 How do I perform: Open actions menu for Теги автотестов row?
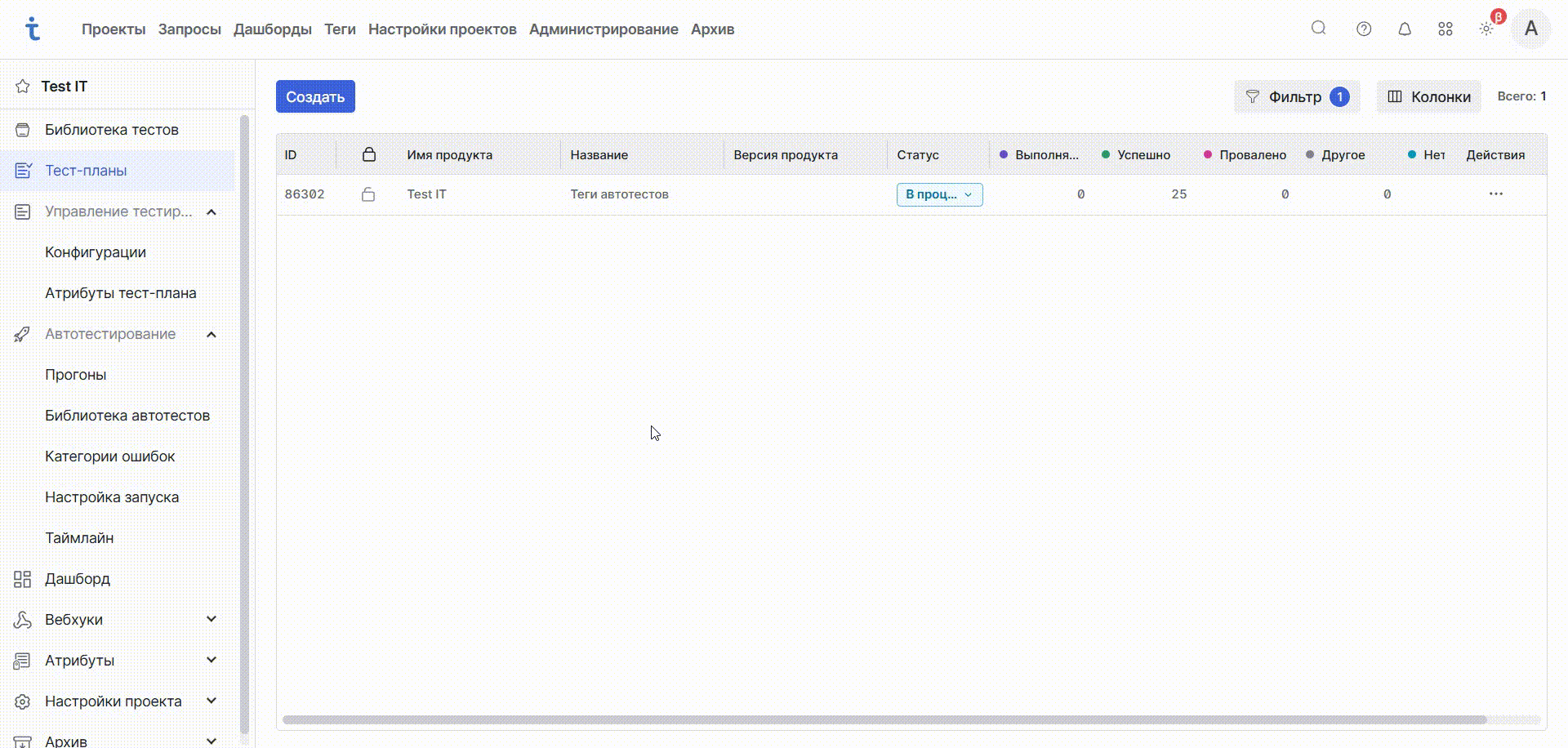click(x=1495, y=194)
